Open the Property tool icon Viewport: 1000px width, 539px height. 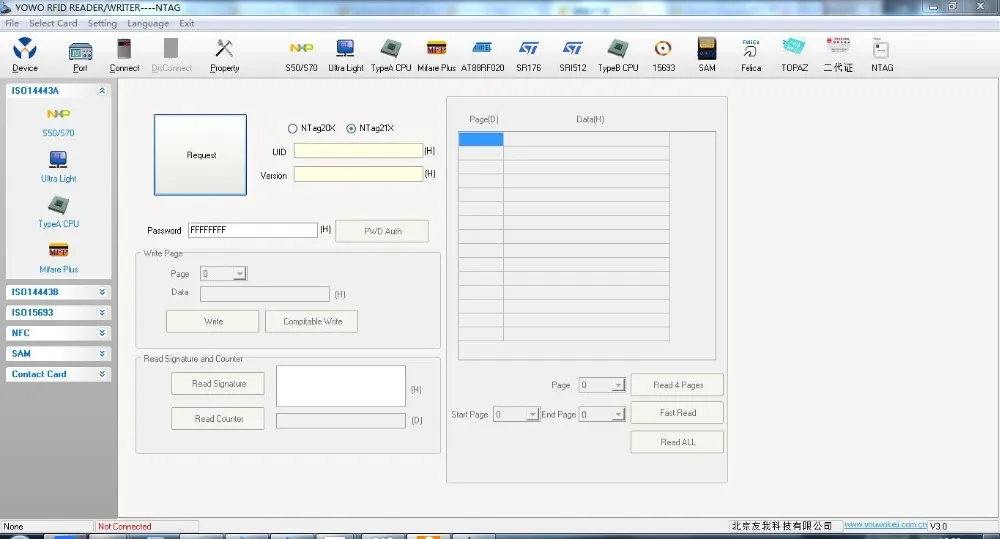(x=224, y=54)
